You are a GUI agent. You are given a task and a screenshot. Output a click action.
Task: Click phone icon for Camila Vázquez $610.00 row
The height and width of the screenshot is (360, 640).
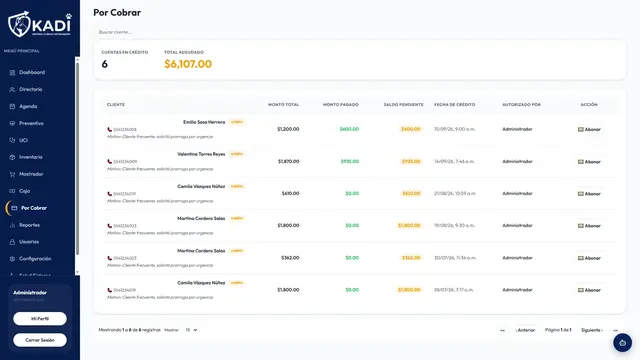[x=109, y=194]
